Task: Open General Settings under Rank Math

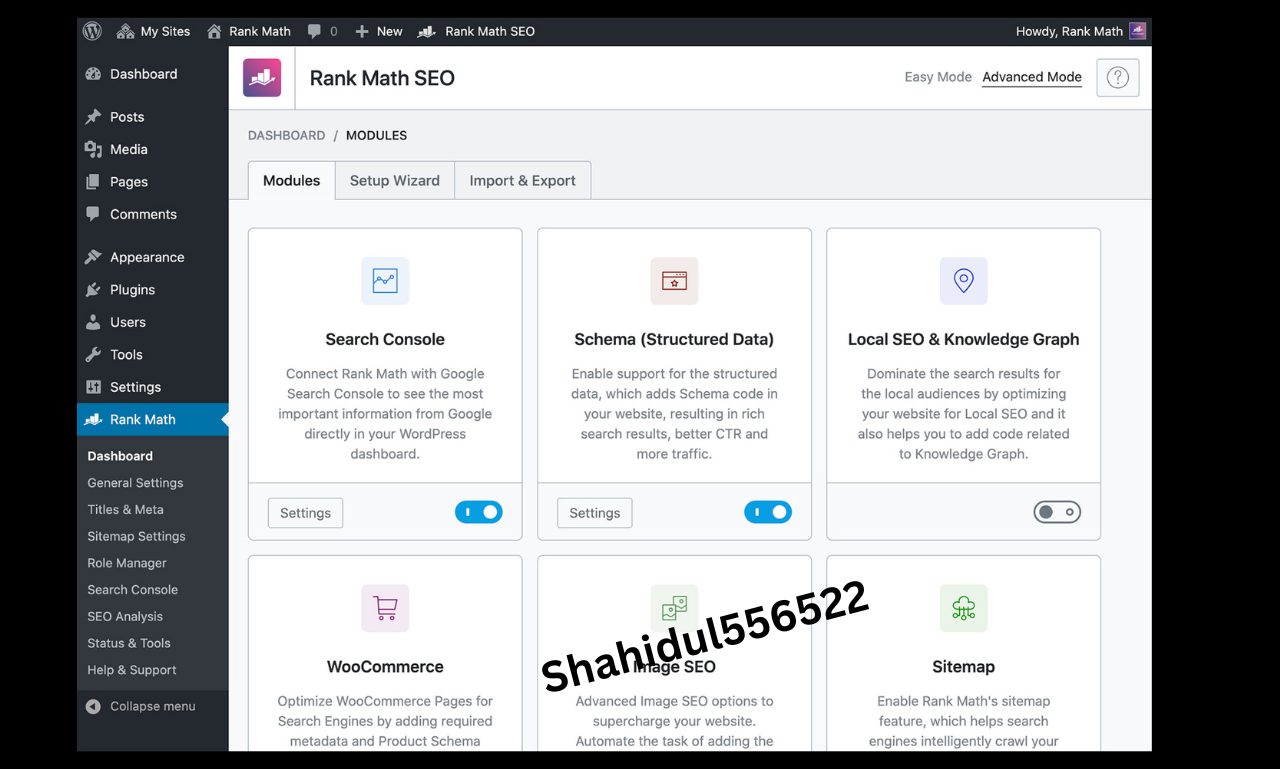Action: [135, 483]
